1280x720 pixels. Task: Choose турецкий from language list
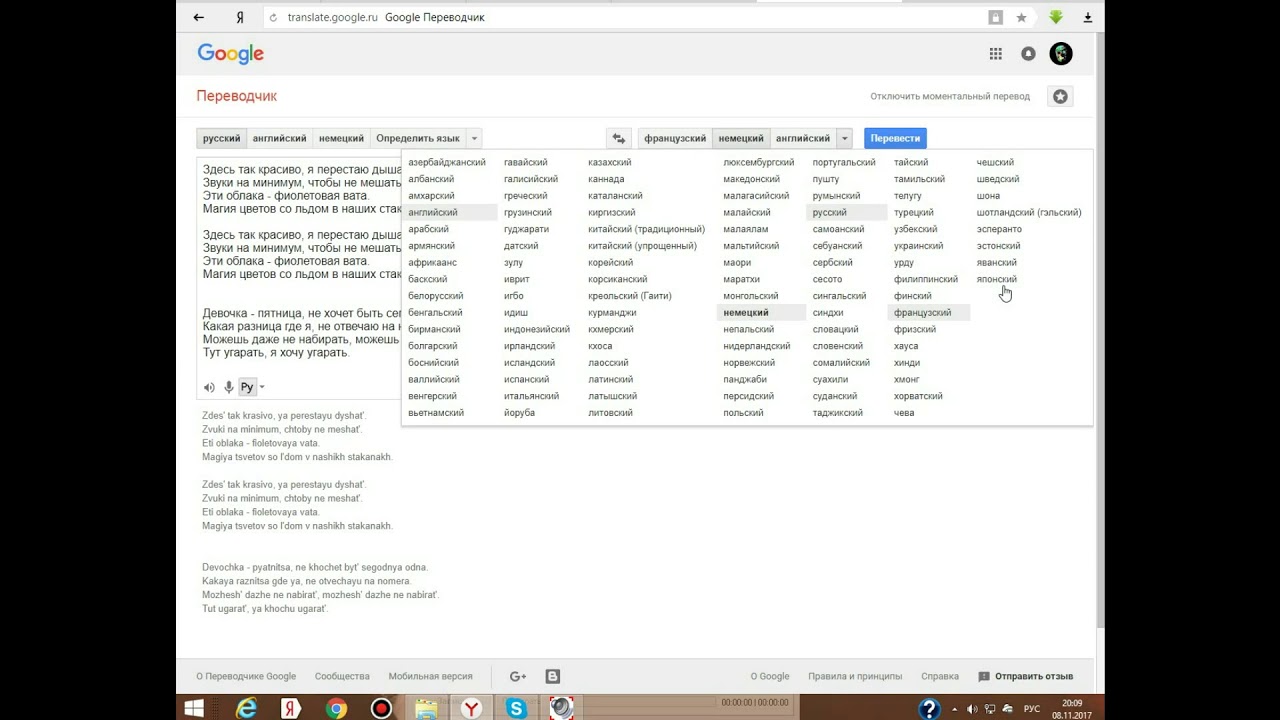click(x=914, y=212)
